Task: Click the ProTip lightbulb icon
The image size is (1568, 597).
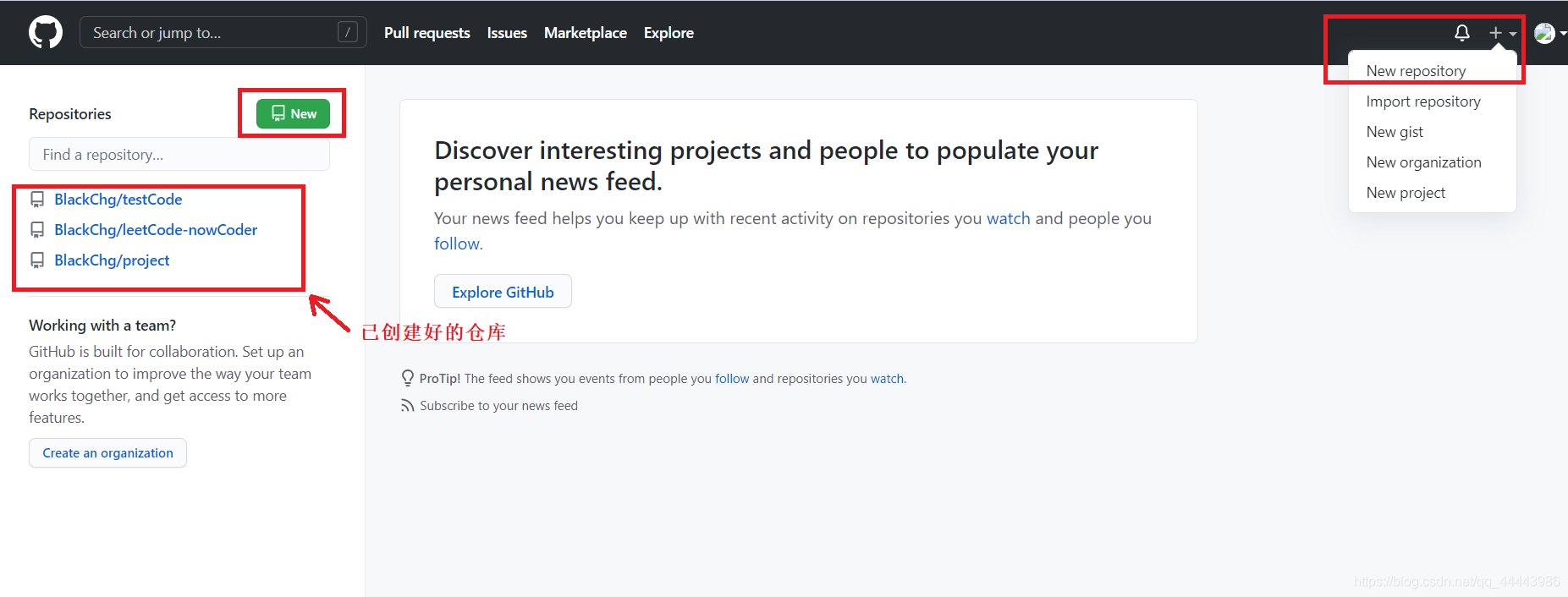Action: (408, 378)
